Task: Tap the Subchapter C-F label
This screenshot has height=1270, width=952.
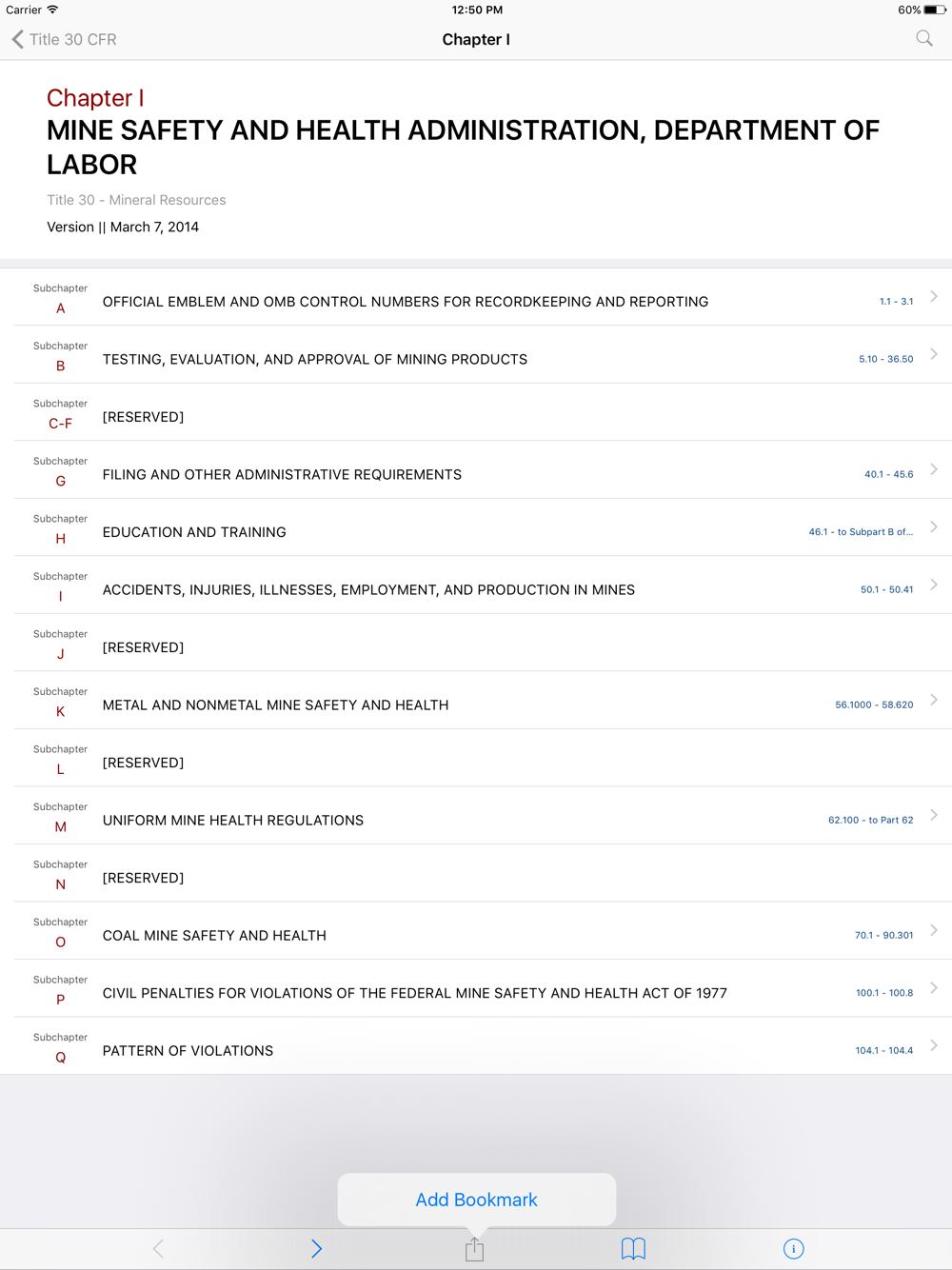Action: tap(60, 424)
